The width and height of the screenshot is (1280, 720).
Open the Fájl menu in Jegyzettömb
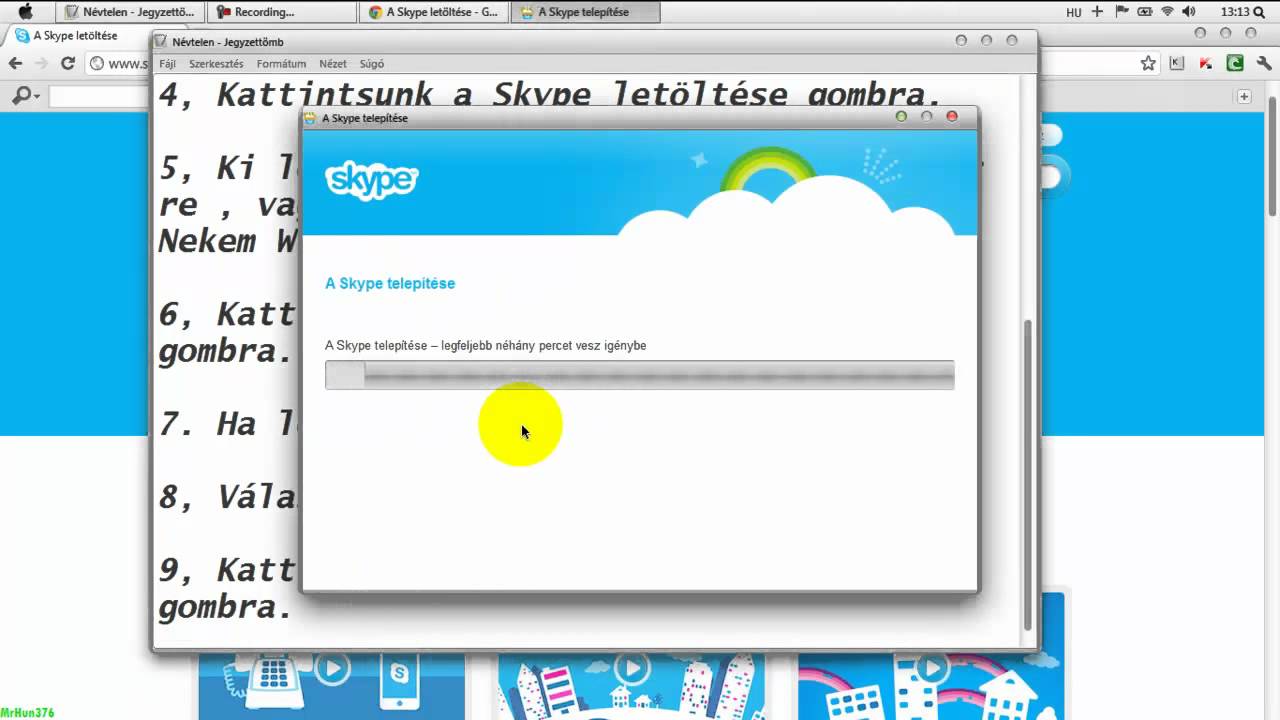167,64
